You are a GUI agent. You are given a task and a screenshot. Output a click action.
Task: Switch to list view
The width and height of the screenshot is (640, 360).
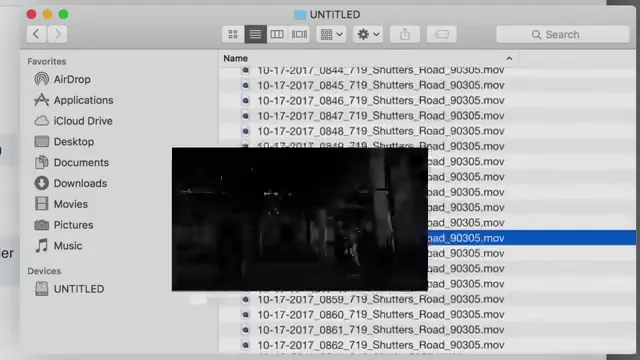(256, 34)
